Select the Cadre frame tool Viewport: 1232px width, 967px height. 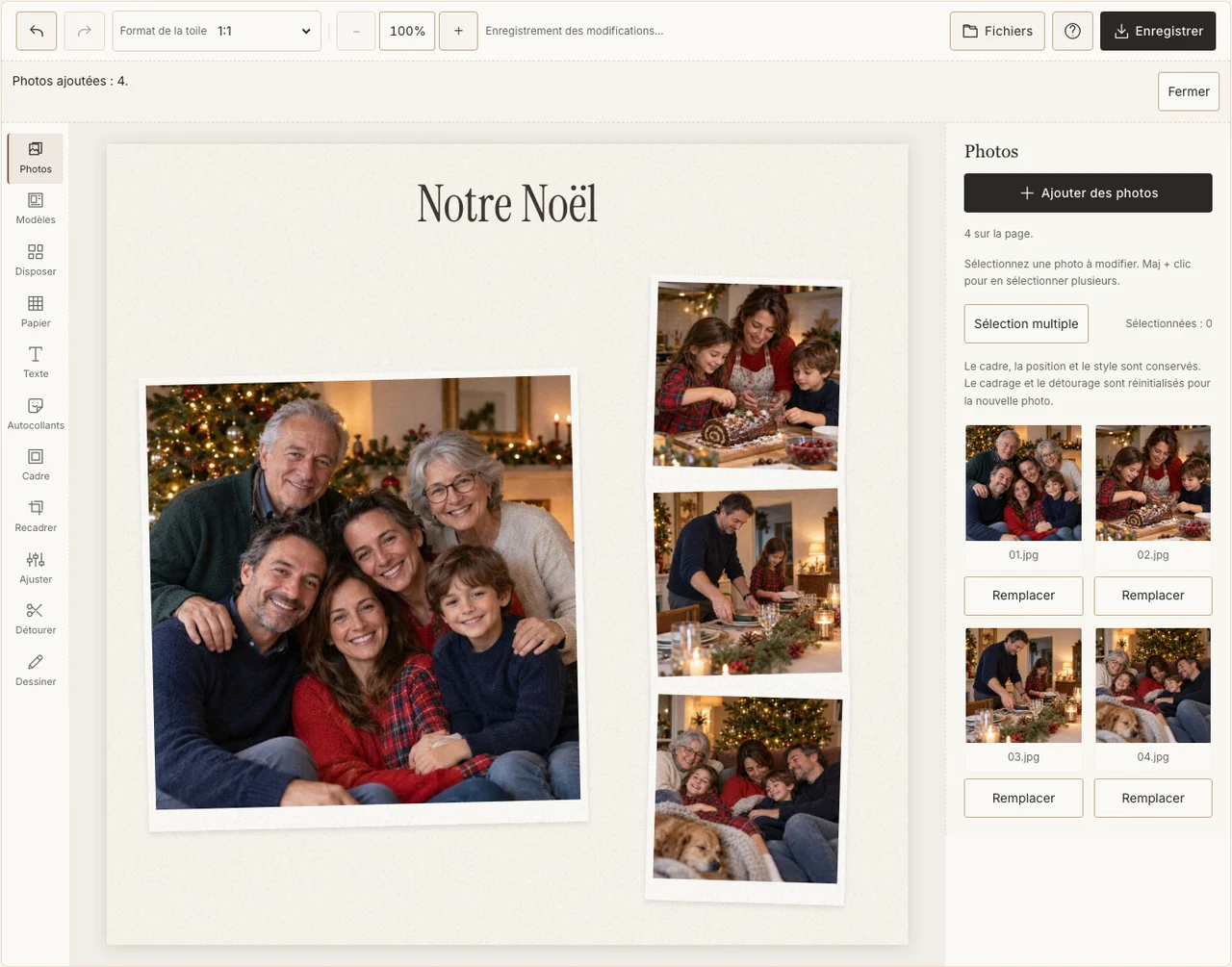36,466
